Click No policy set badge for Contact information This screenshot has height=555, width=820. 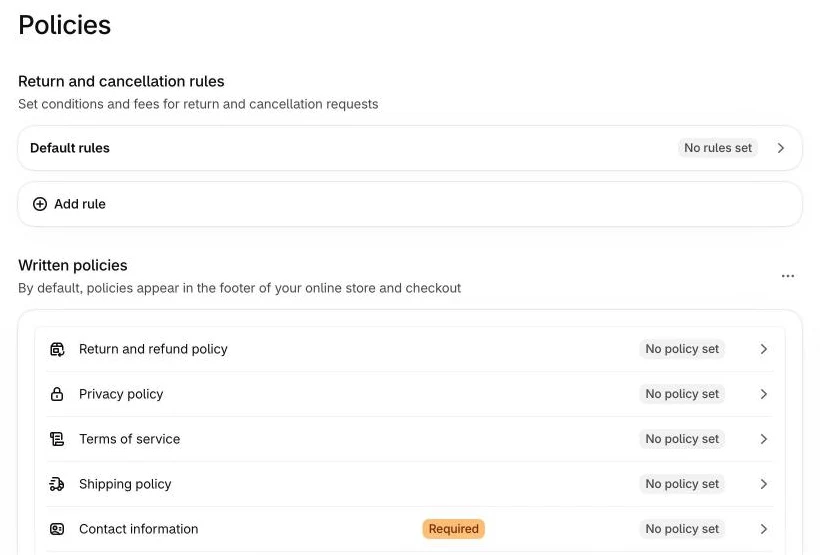click(x=682, y=529)
